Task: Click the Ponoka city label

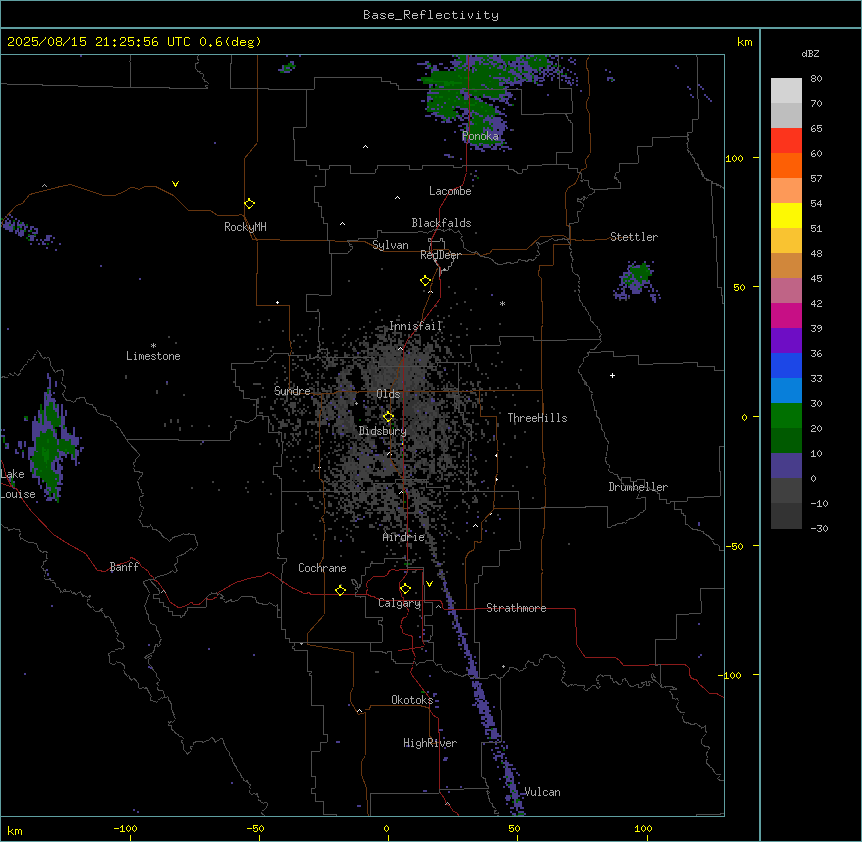Action: tap(480, 136)
